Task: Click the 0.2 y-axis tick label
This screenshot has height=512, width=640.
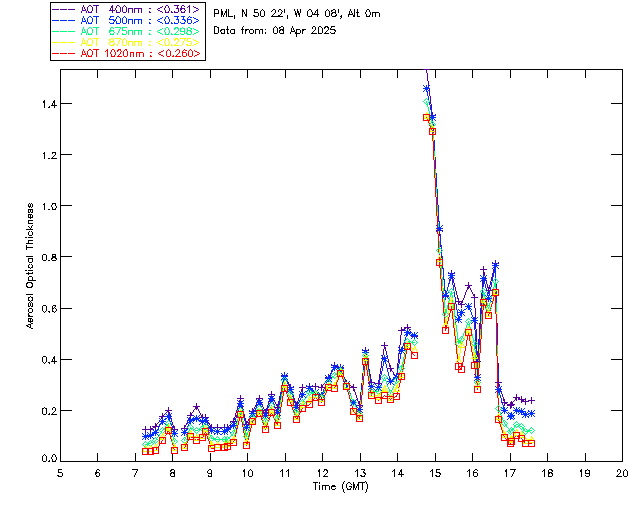Action: click(49, 411)
